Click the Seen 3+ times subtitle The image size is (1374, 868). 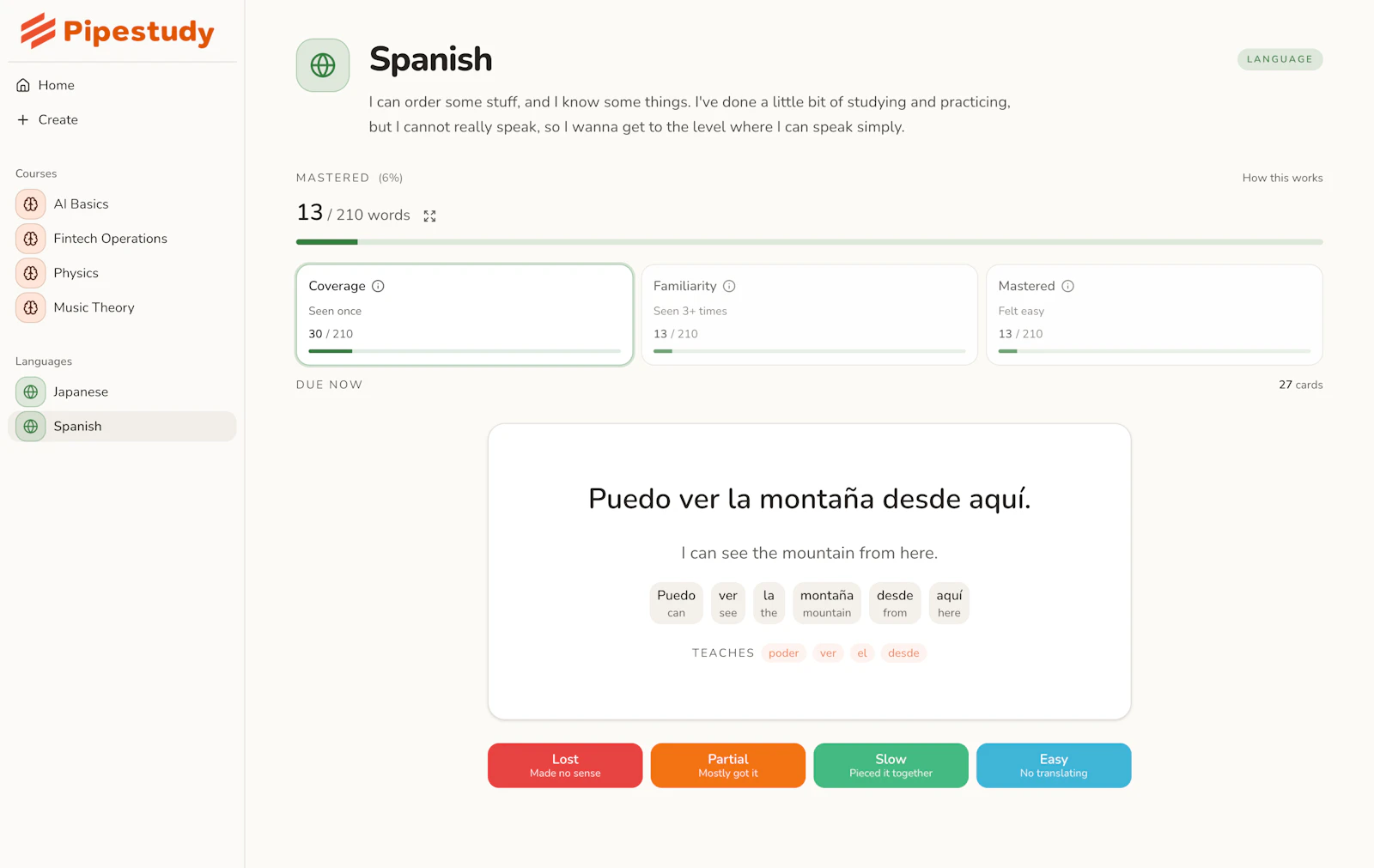click(690, 311)
